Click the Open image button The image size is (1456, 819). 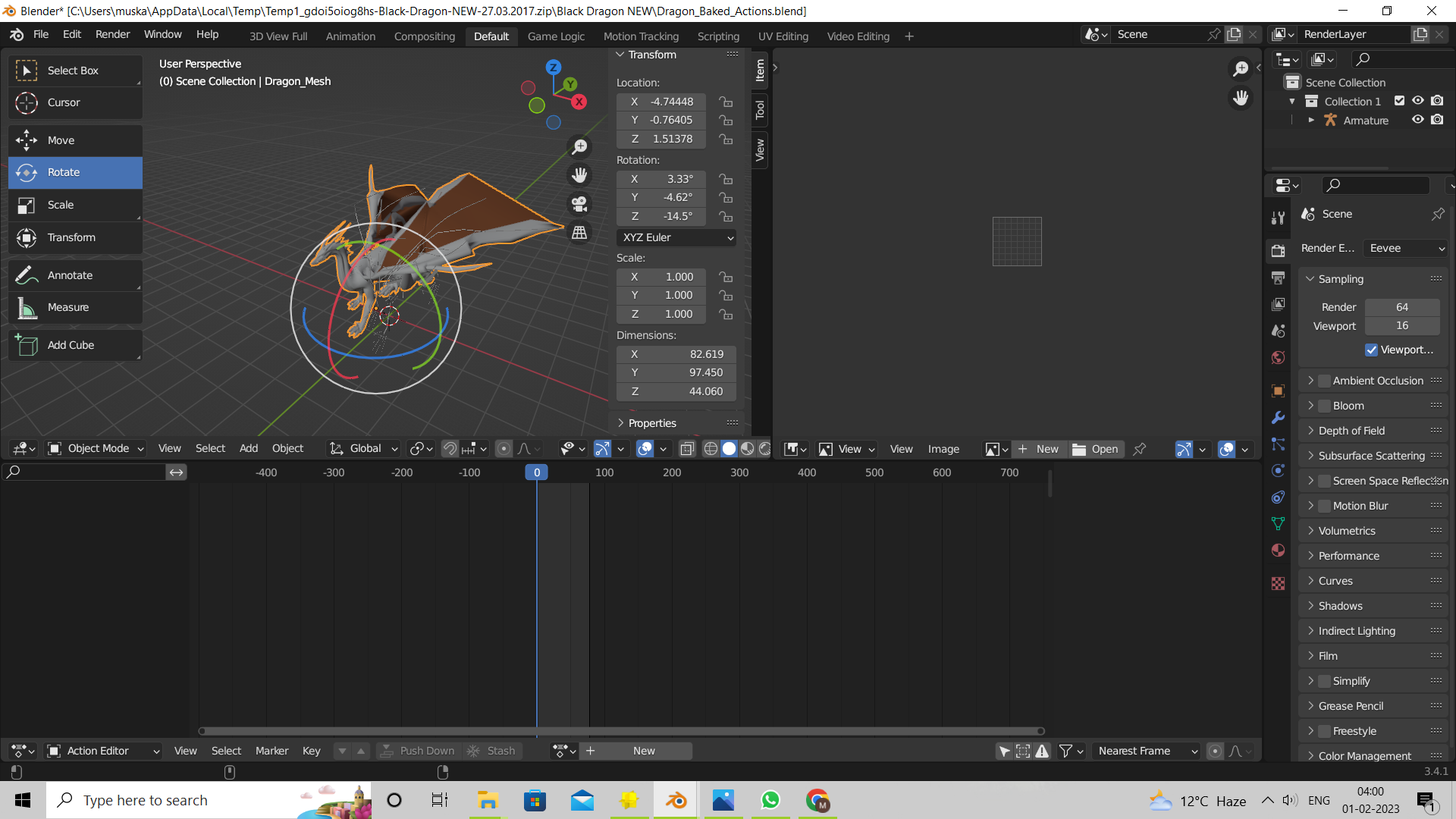pyautogui.click(x=1096, y=449)
